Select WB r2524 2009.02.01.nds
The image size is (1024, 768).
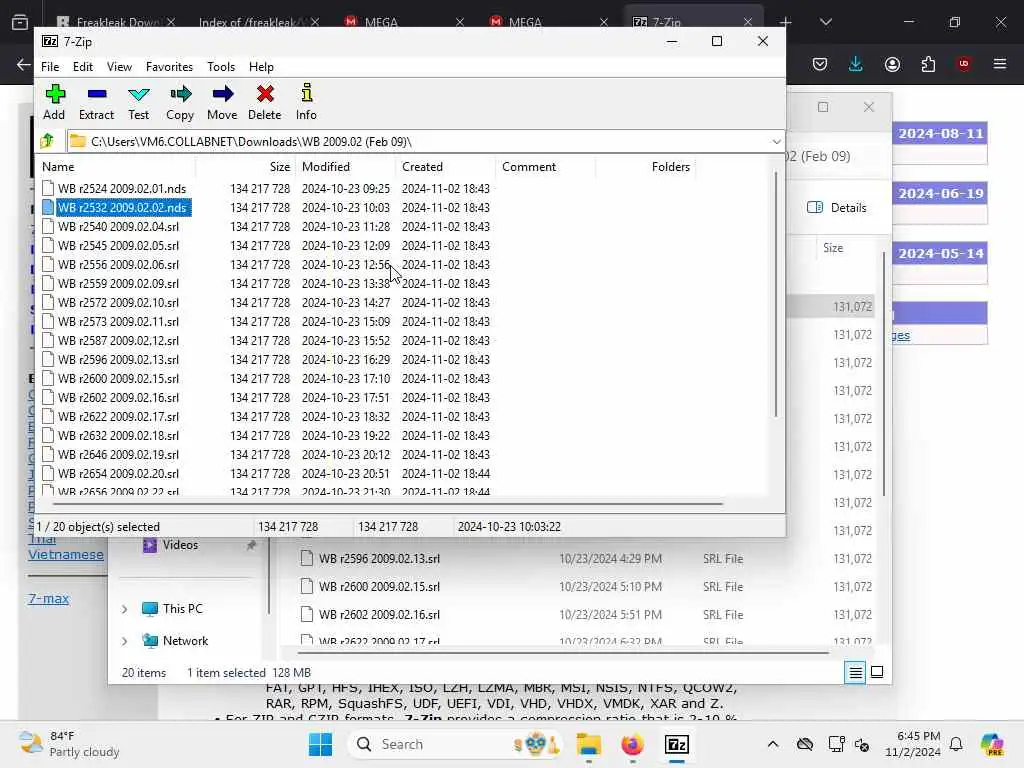click(x=121, y=189)
